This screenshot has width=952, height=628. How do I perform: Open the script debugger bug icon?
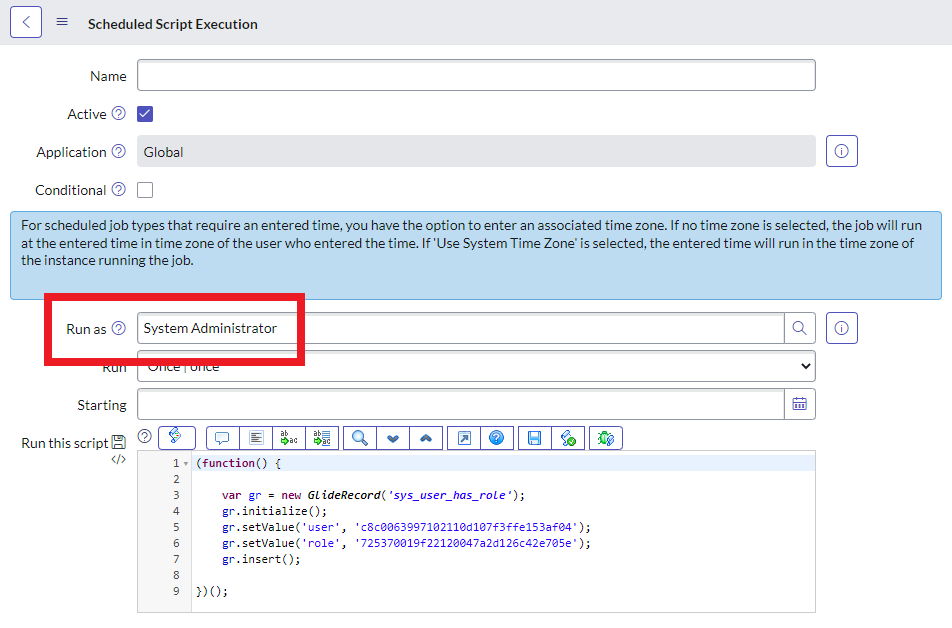[x=605, y=439]
